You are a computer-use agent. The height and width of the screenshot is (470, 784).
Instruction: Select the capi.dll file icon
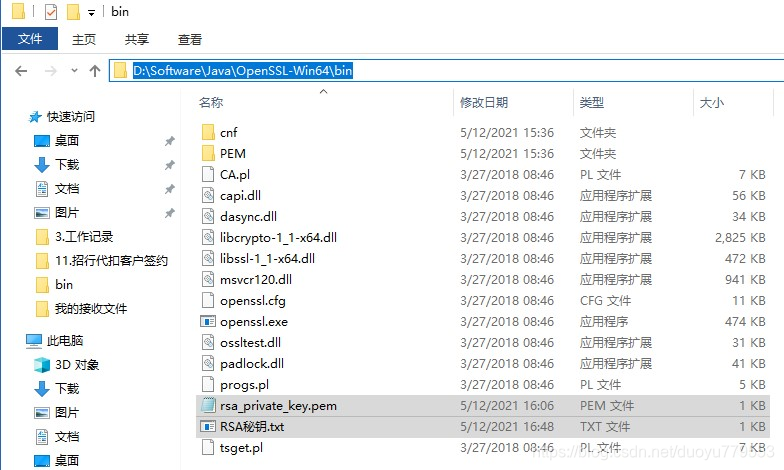208,196
